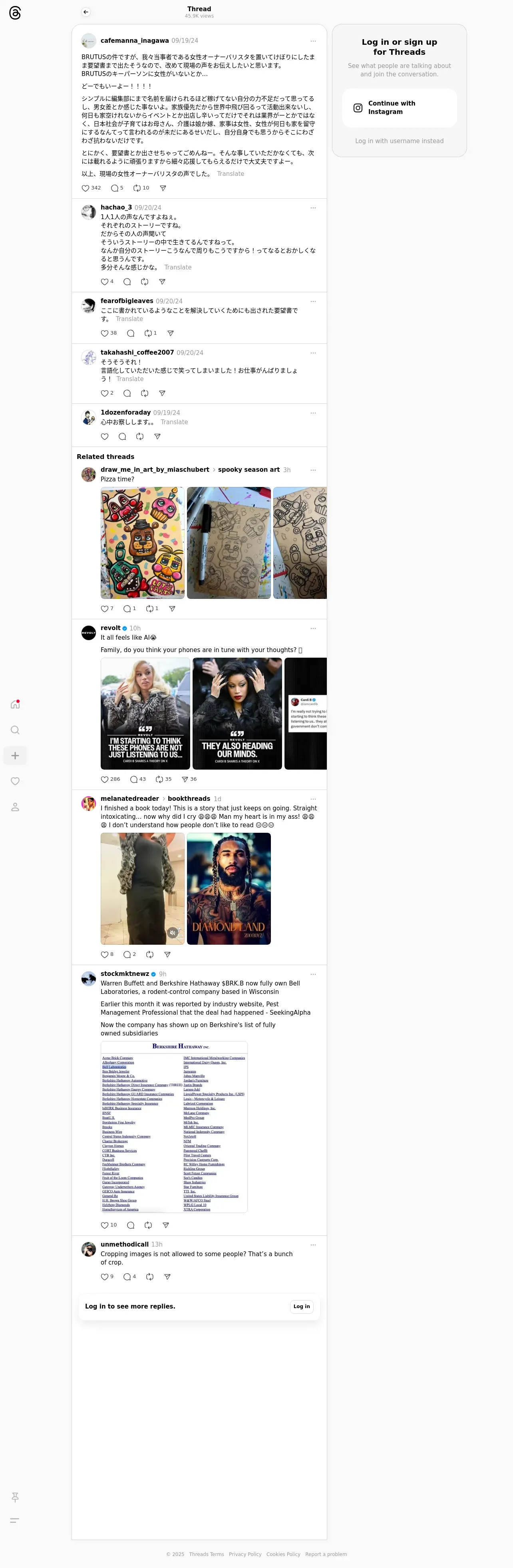This screenshot has width=513, height=1568.
Task: Create new thread with plus icon
Action: pos(15,755)
